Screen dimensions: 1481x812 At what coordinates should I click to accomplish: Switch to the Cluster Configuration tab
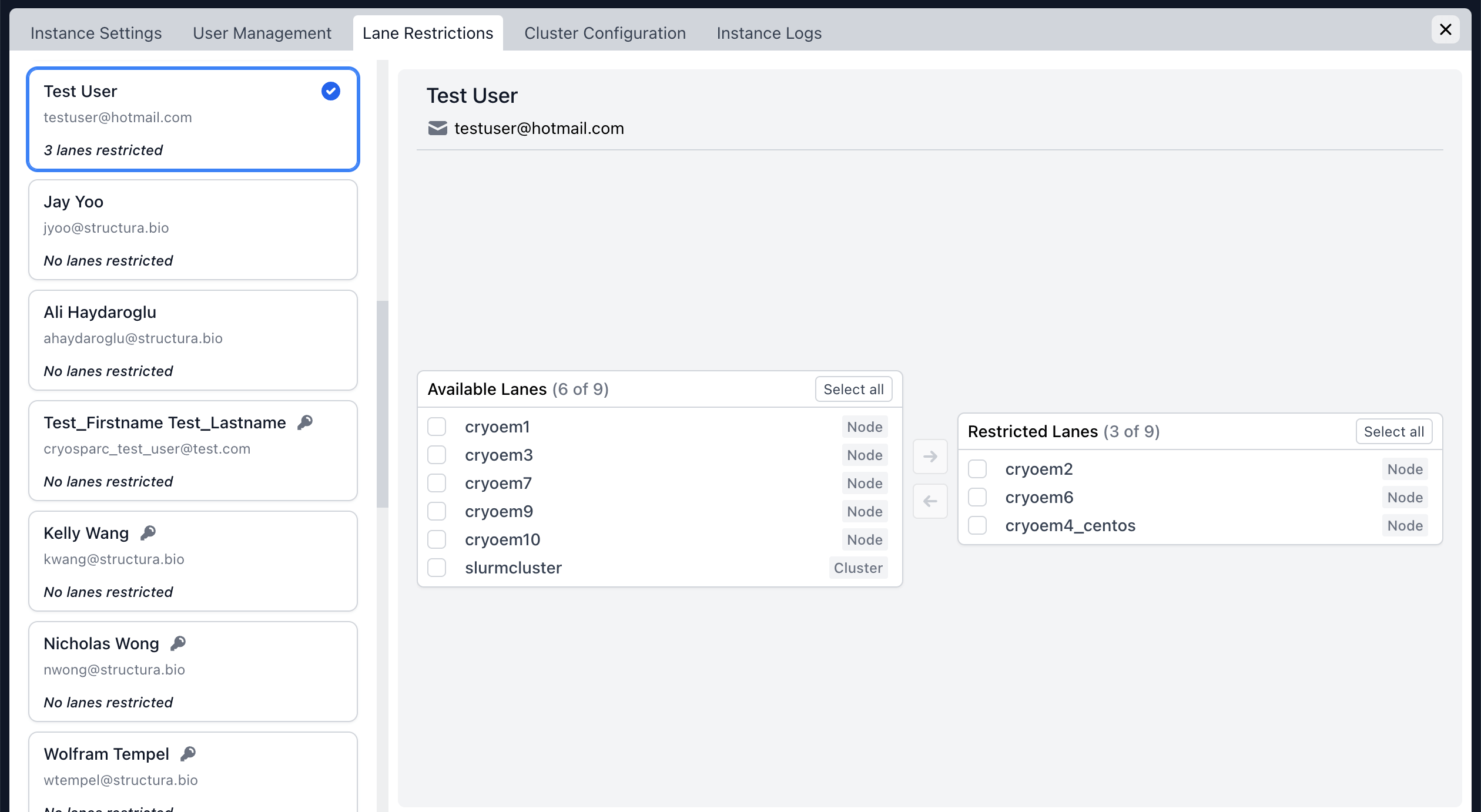tap(605, 33)
